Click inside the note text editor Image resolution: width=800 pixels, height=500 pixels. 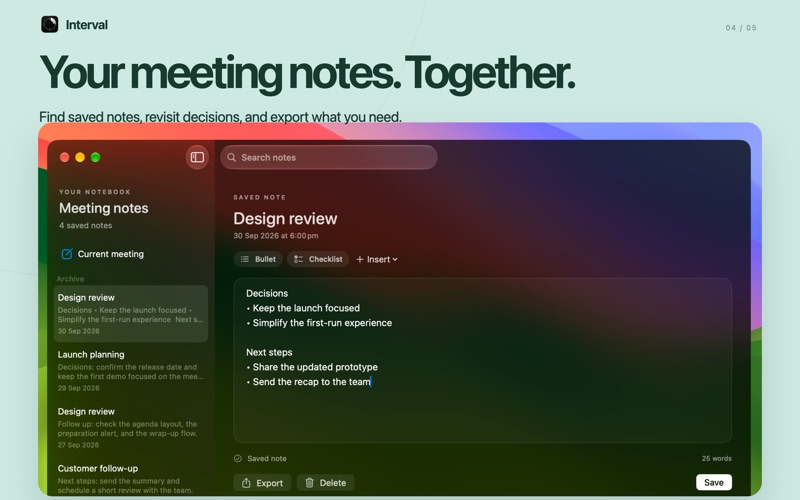483,360
